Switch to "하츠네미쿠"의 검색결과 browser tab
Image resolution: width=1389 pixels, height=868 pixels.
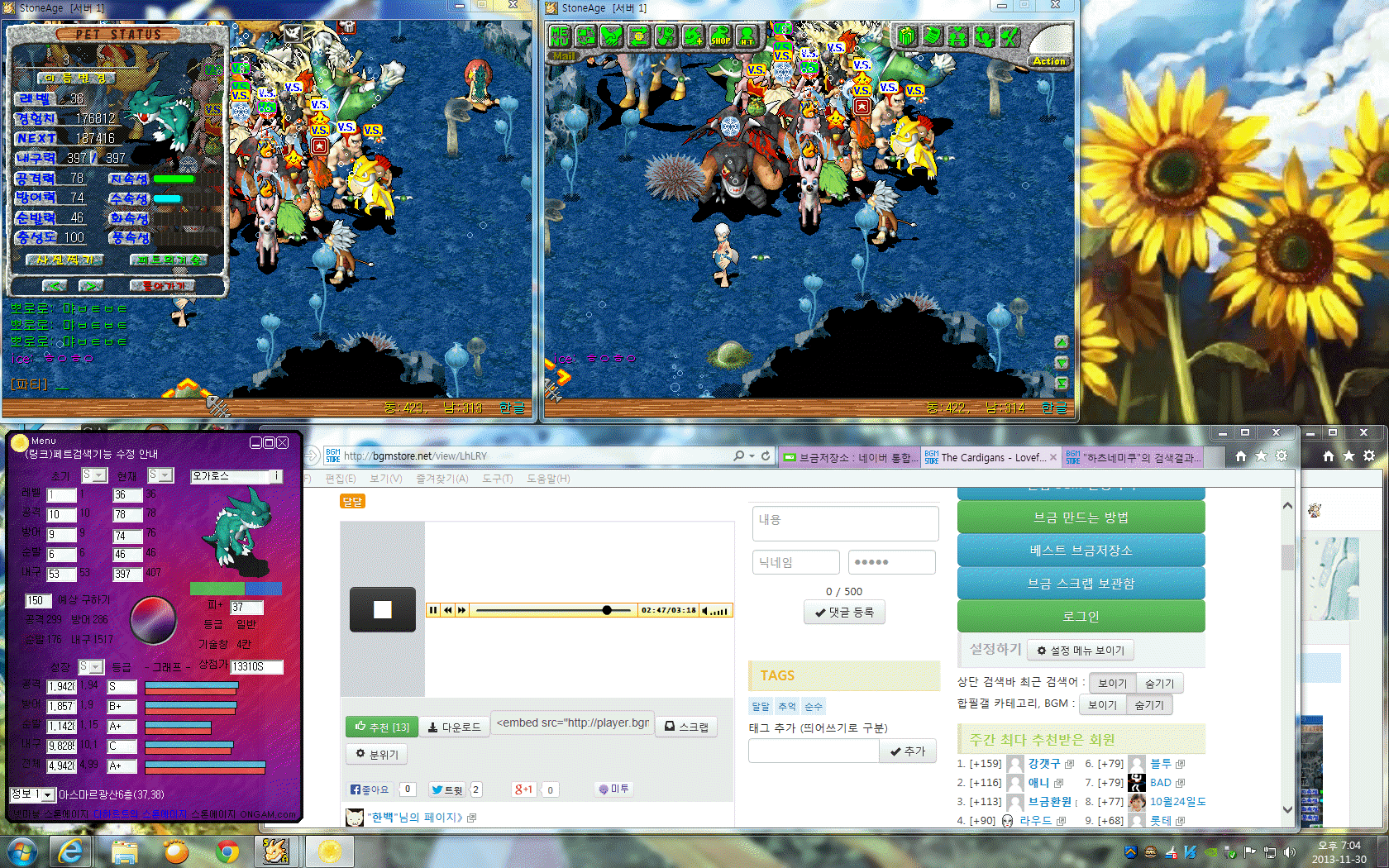1132,457
